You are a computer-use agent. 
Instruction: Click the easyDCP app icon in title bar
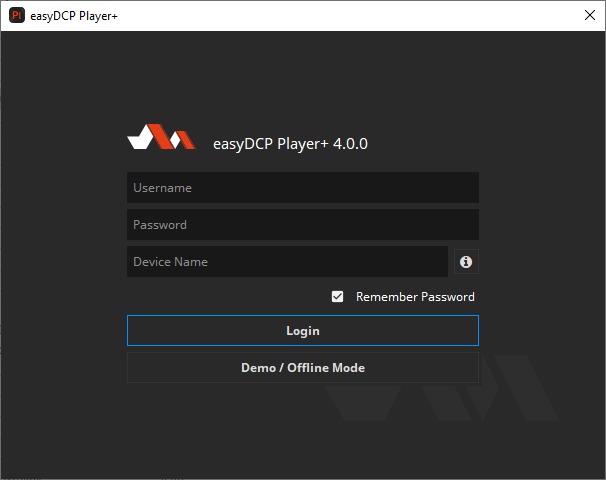16,16
